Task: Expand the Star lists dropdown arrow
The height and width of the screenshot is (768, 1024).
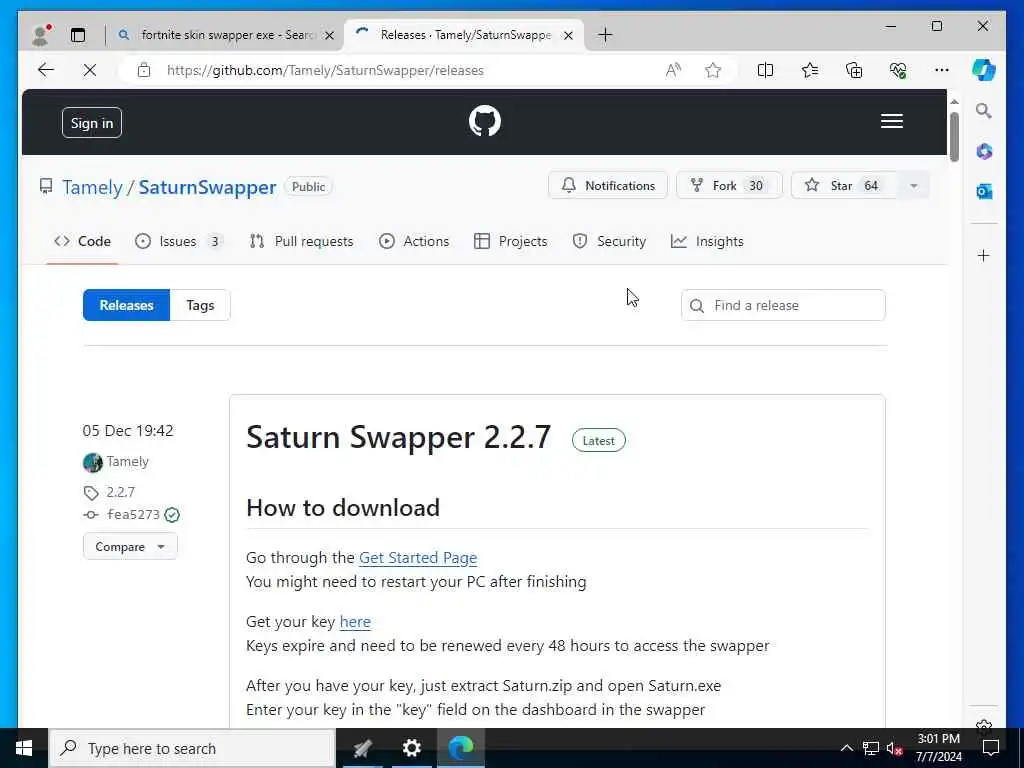Action: click(914, 185)
